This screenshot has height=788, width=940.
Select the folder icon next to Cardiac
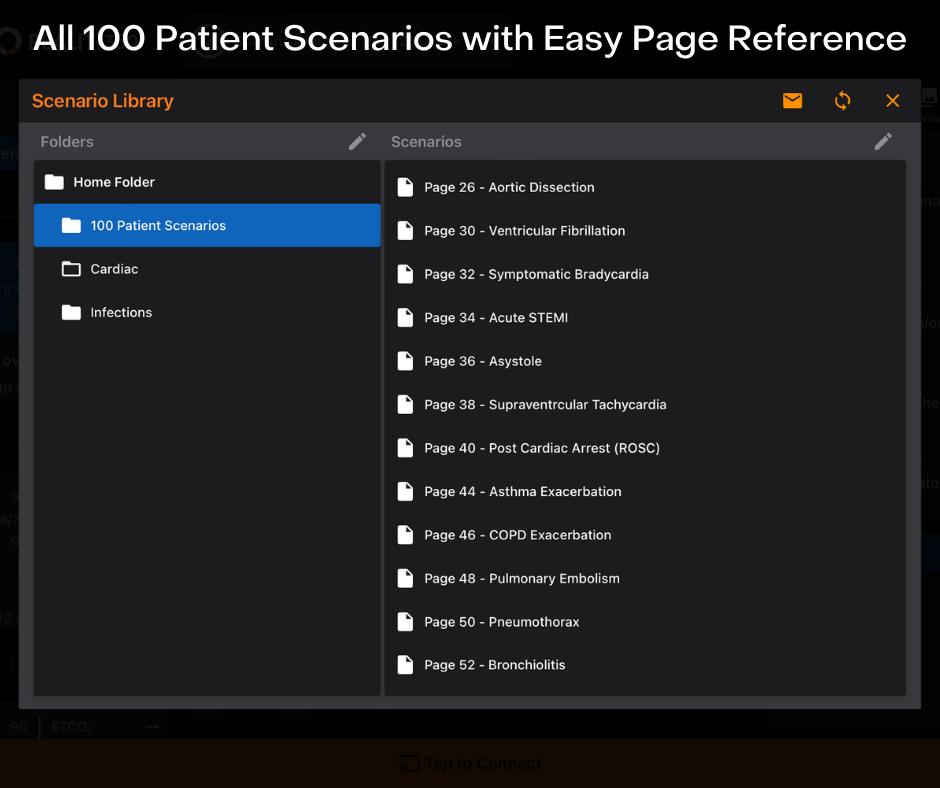[71, 268]
